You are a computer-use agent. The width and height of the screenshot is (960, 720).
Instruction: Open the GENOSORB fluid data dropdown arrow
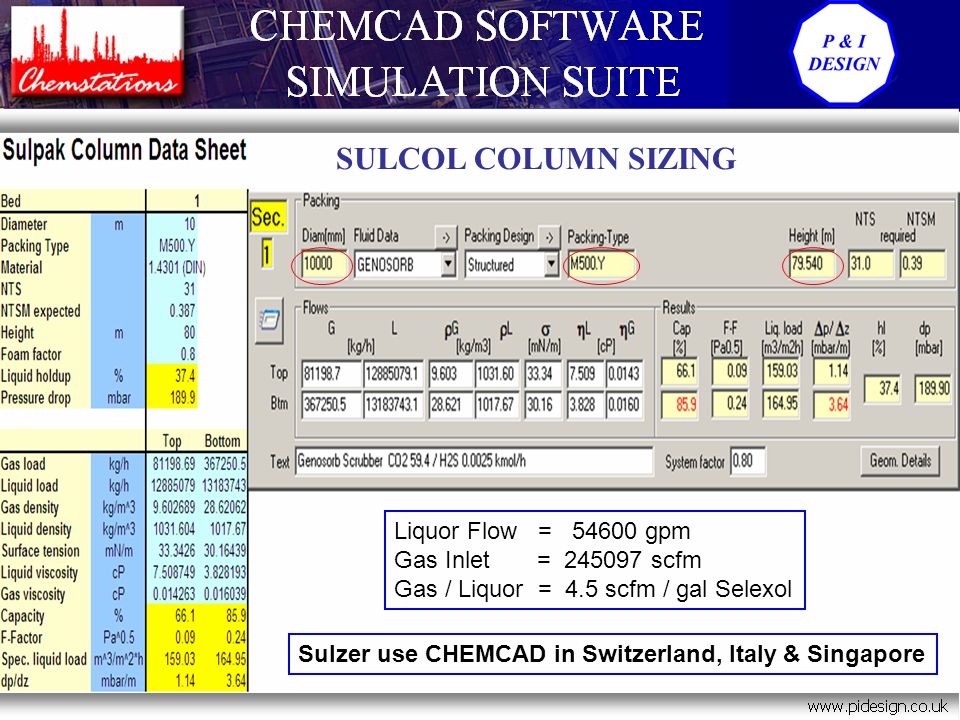448,264
